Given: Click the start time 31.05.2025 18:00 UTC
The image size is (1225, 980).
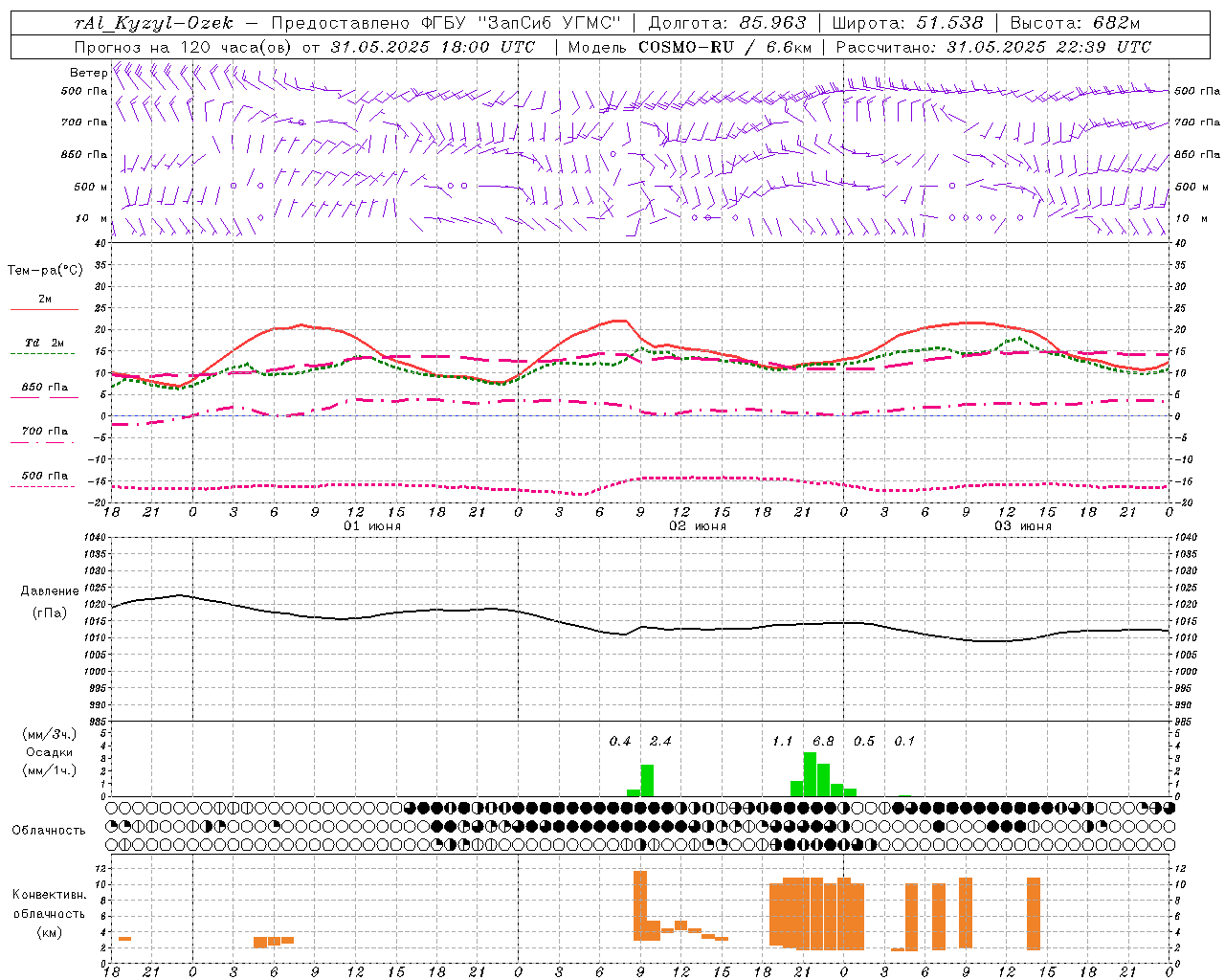Looking at the screenshot, I should [433, 47].
